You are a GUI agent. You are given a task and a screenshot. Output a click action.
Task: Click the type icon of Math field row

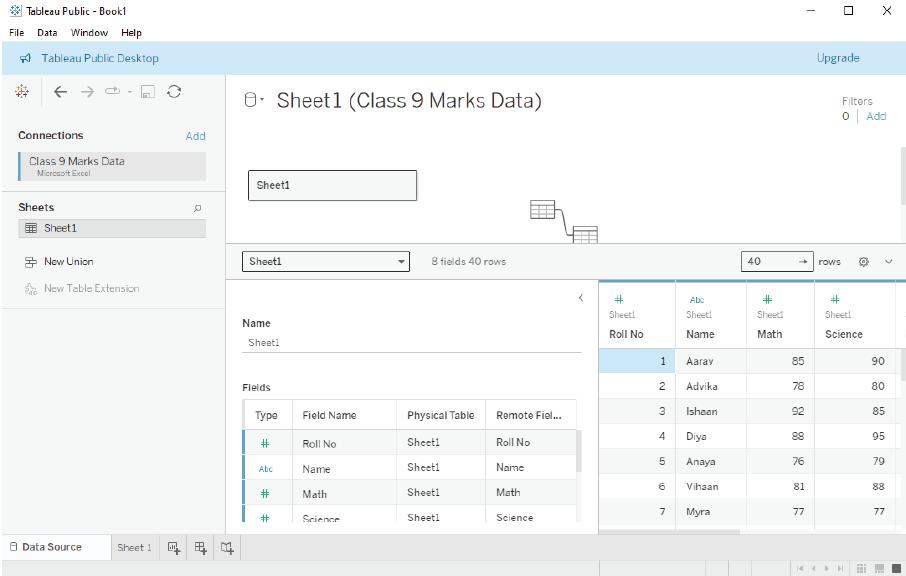click(265, 493)
